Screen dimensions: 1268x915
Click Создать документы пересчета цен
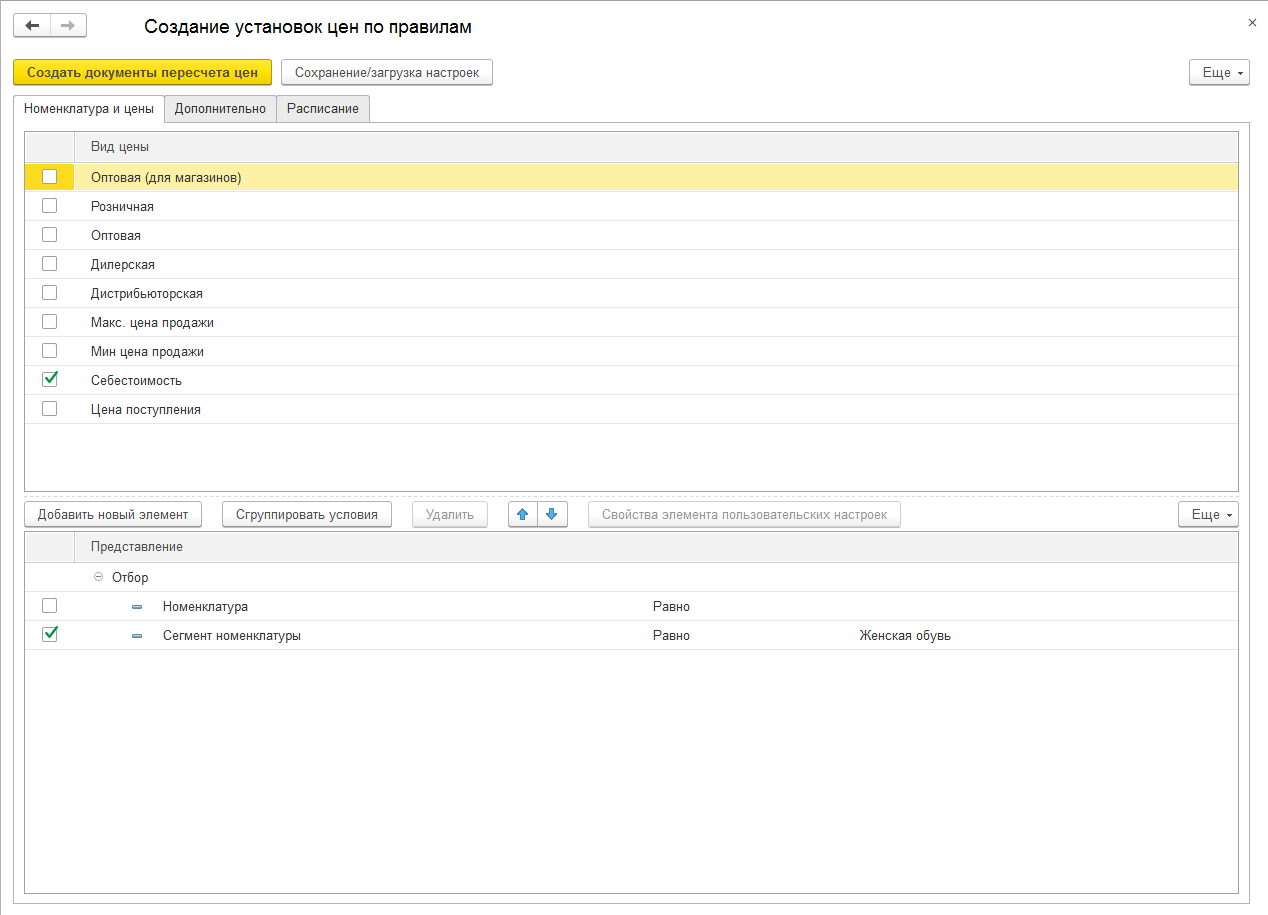click(x=142, y=72)
